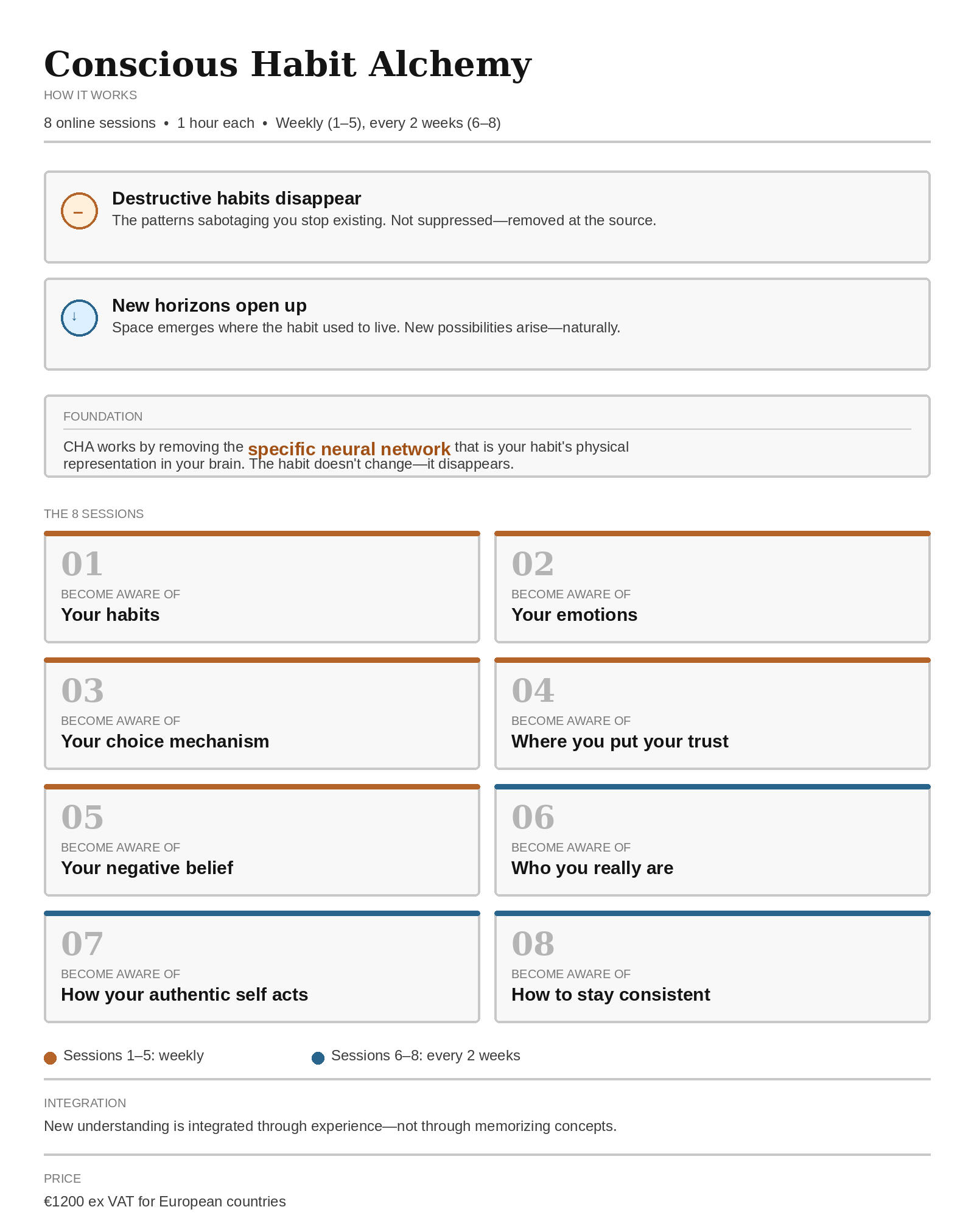Click the blue every-2-weeks legend dot

click(x=318, y=1058)
